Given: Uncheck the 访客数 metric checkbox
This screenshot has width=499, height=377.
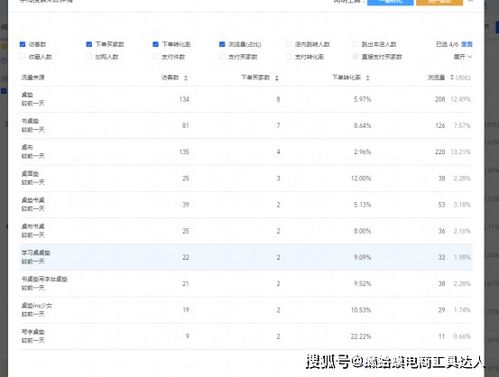Looking at the screenshot, I should pyautogui.click(x=23, y=44).
